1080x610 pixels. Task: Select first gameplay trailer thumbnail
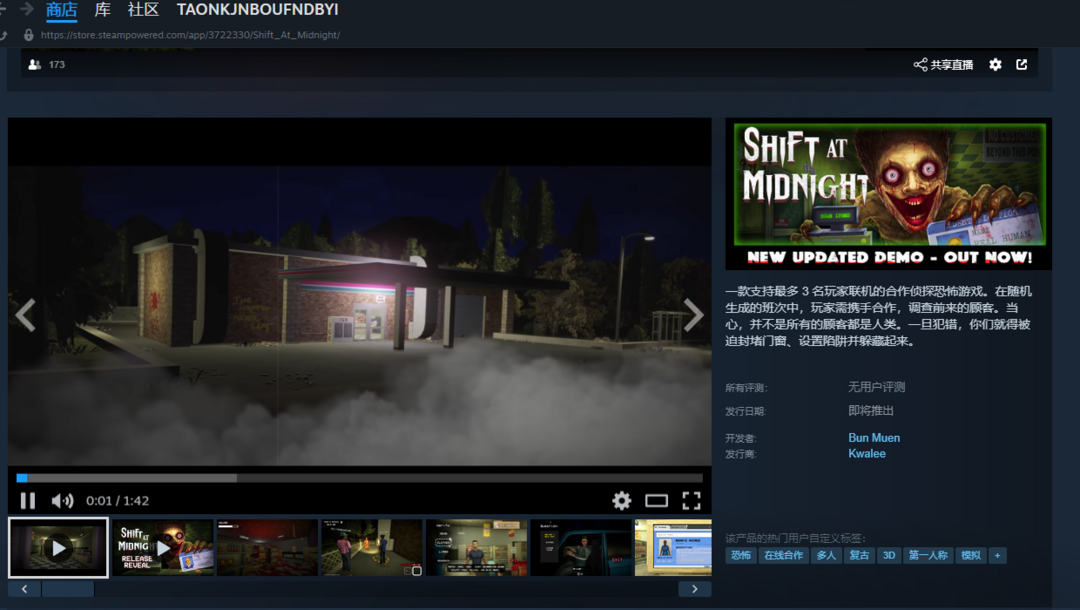click(59, 547)
